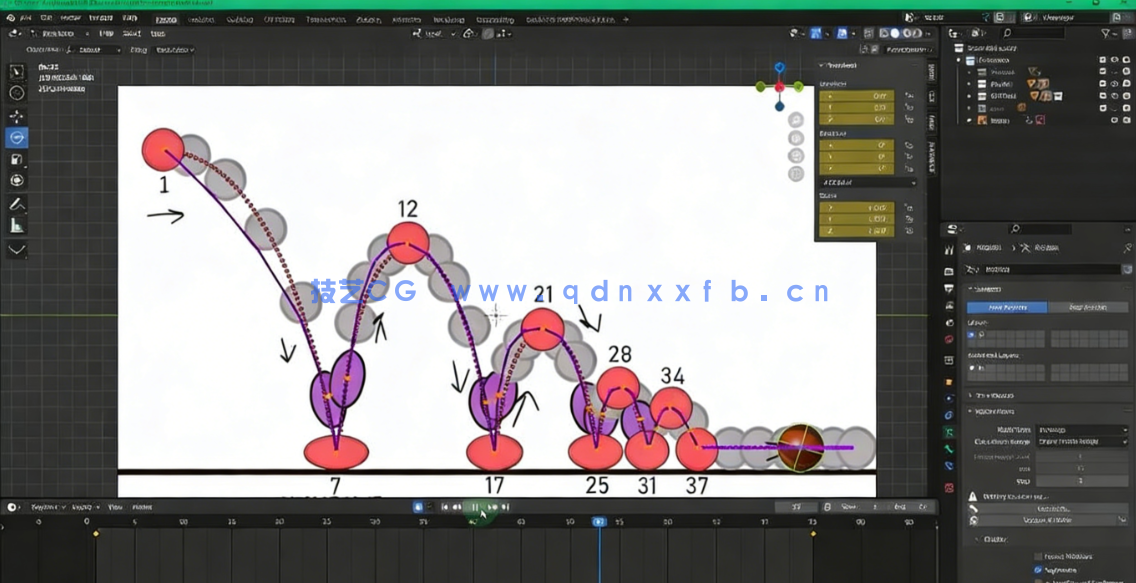Collapse the Scene Collection in the Outliner
This screenshot has height=583, width=1136.
965,48
